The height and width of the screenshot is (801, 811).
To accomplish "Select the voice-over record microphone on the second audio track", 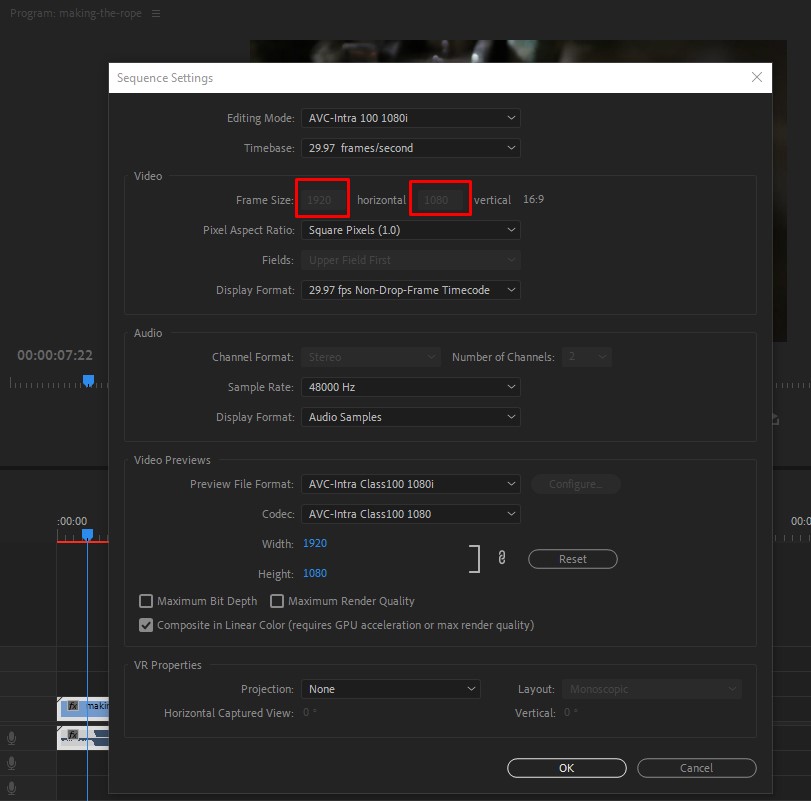I will 11,763.
